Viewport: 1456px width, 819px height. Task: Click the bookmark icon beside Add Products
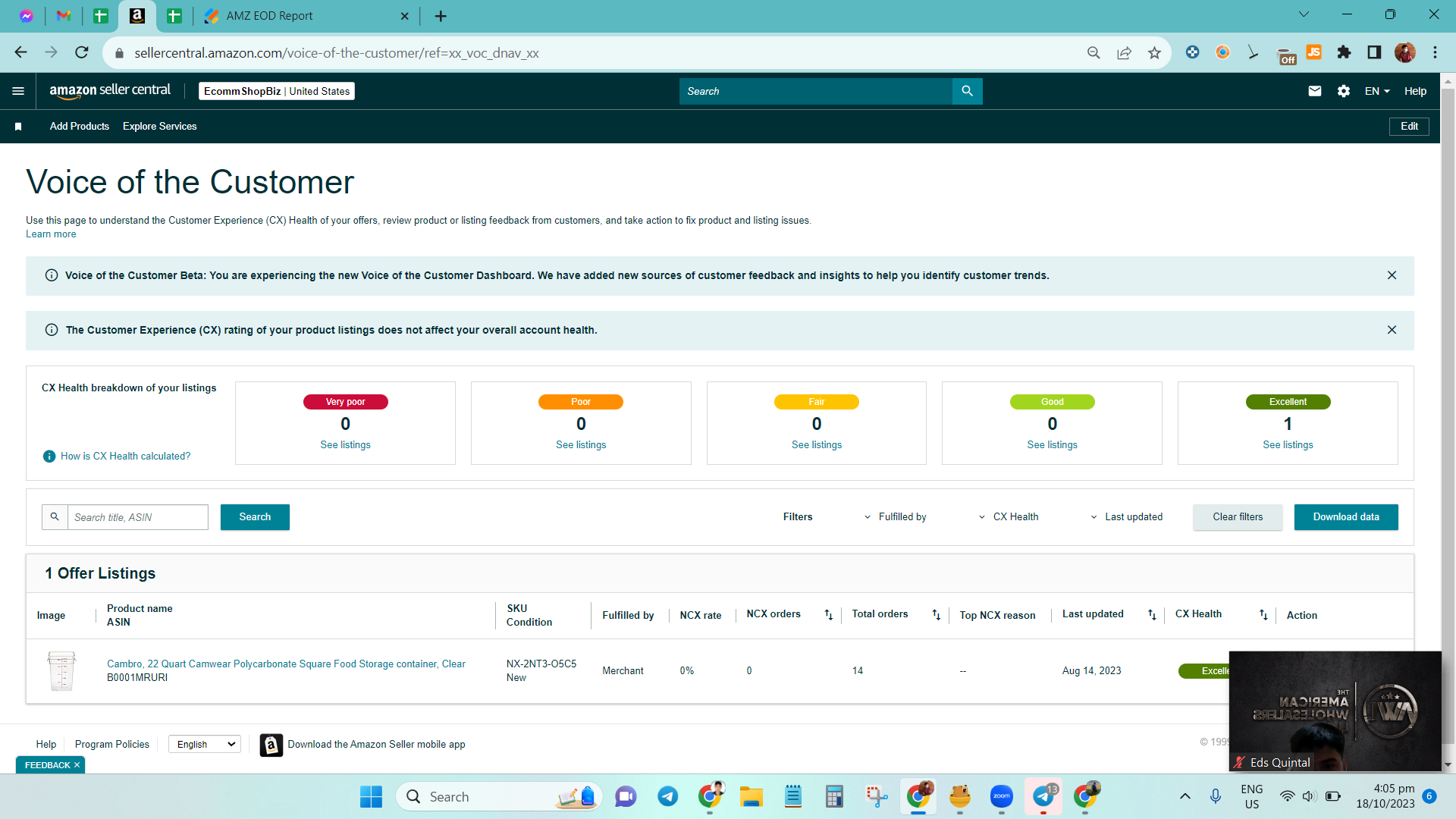point(18,127)
